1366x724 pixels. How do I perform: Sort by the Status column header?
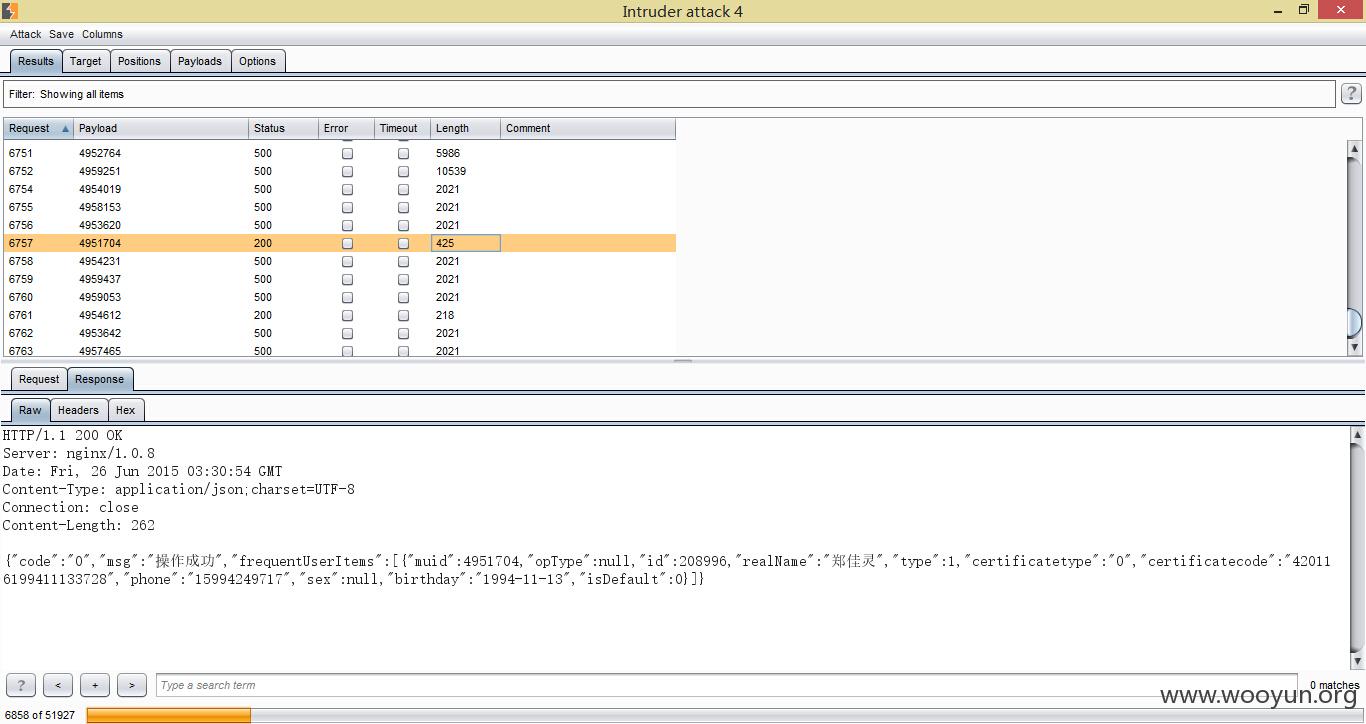pyautogui.click(x=283, y=128)
